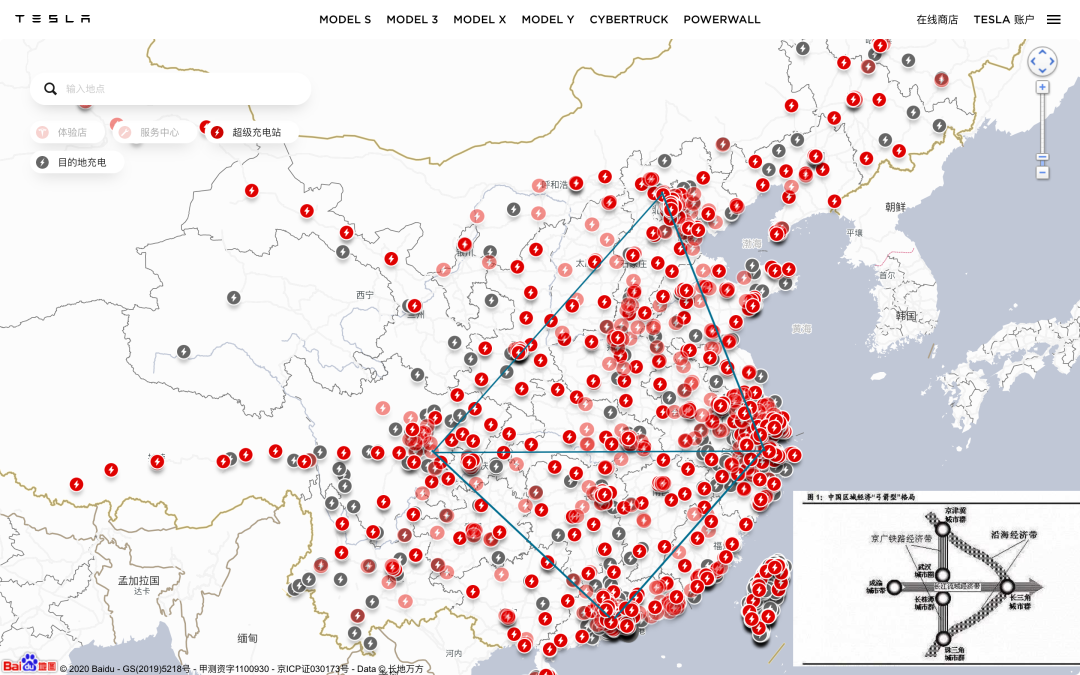Viewport: 1080px width, 675px height.
Task: Click the 缅甸 country label
Action: pyautogui.click(x=247, y=638)
